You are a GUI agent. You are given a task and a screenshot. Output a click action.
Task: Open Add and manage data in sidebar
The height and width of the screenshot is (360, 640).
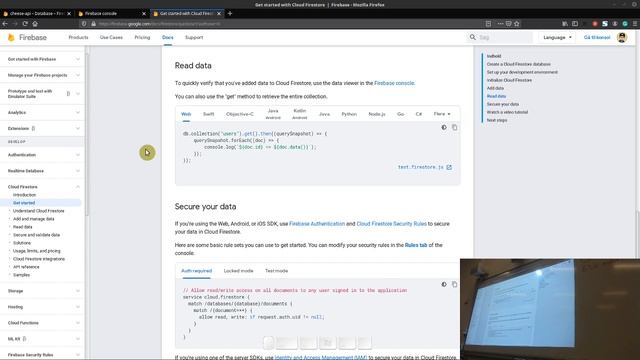tap(33, 219)
